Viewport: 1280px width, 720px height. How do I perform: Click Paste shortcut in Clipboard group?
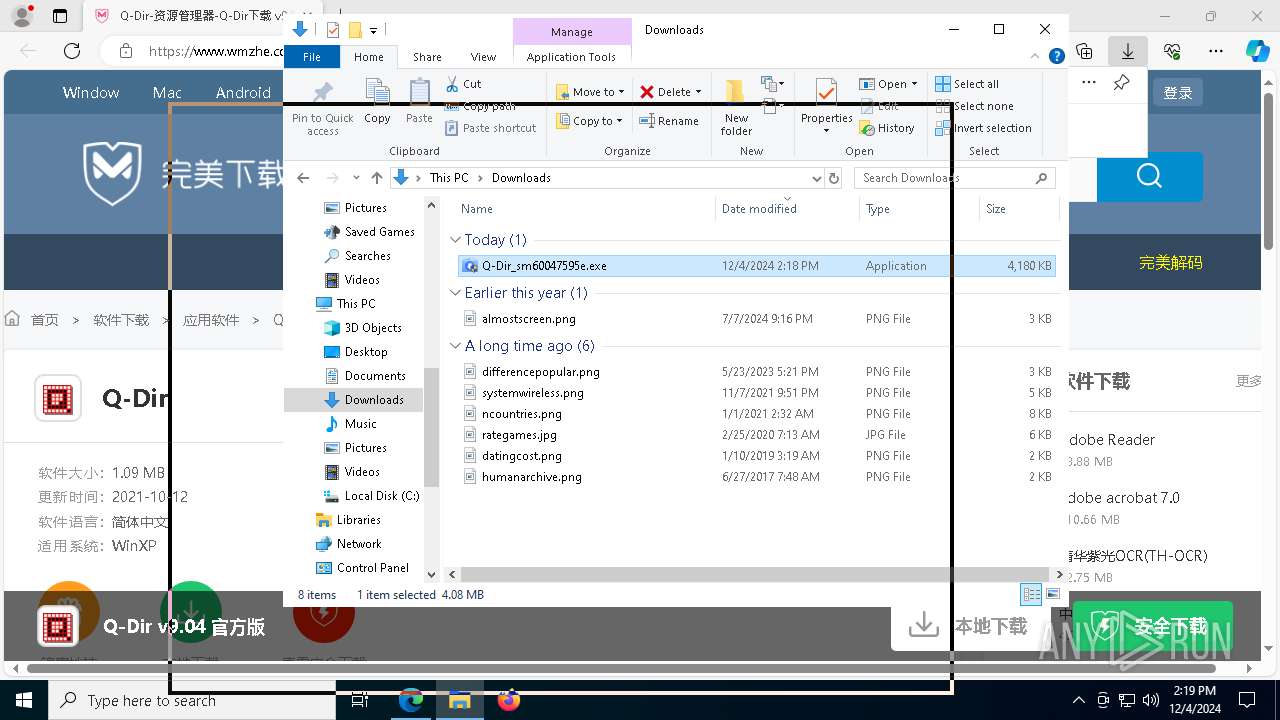tap(491, 128)
